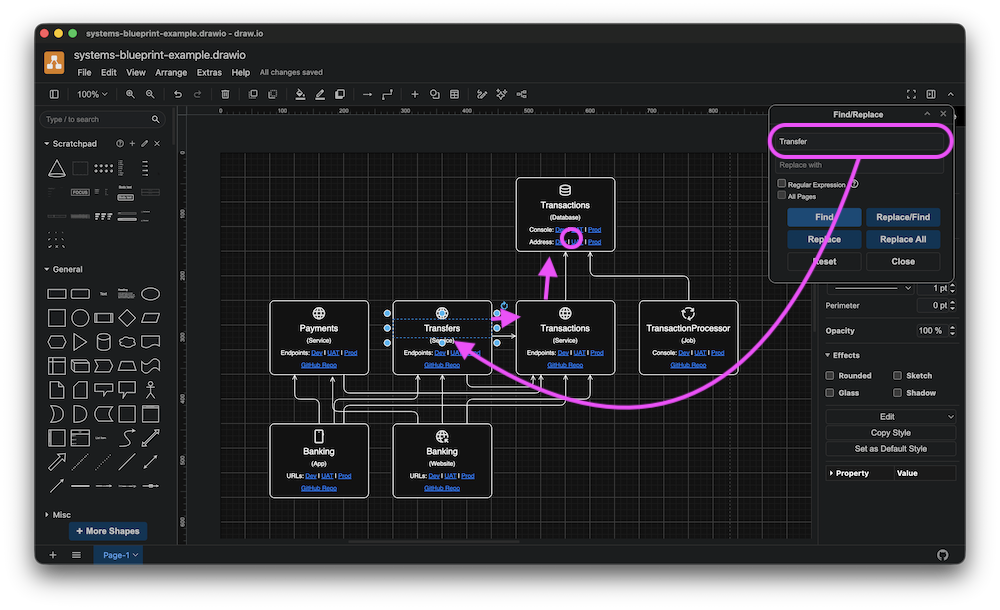The image size is (1000, 610).
Task: Click the zoom in magnifier icon
Action: (x=130, y=94)
